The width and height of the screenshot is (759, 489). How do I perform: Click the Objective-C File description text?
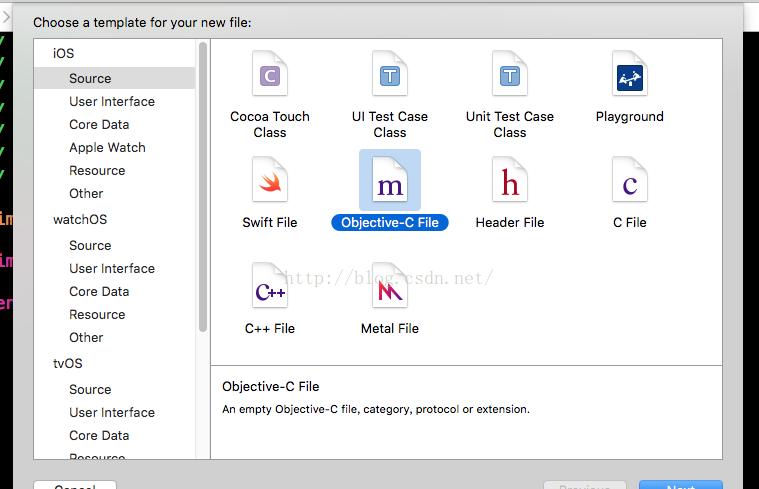pyautogui.click(x=376, y=410)
